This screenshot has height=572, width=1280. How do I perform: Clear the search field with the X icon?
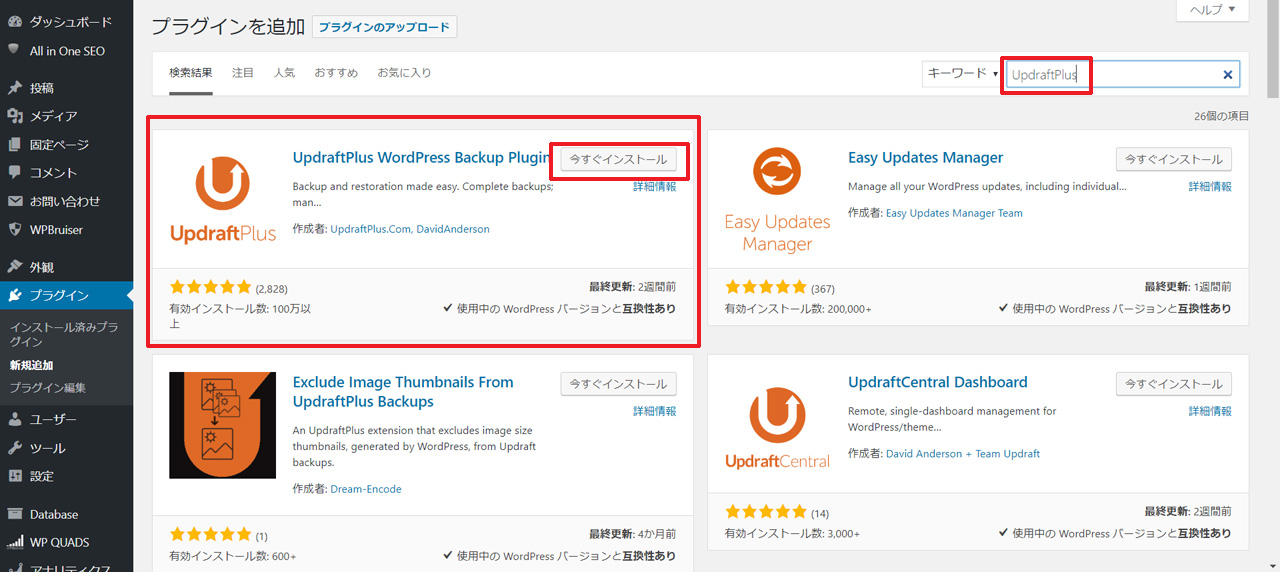(1228, 74)
